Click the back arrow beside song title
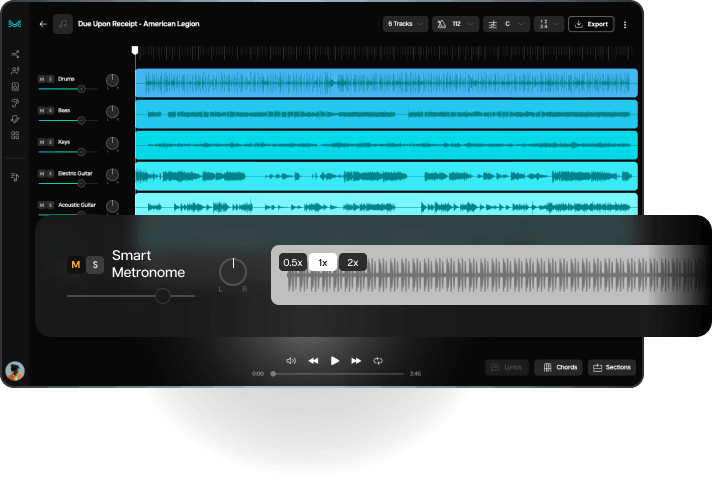This screenshot has height=478, width=712. coord(43,24)
